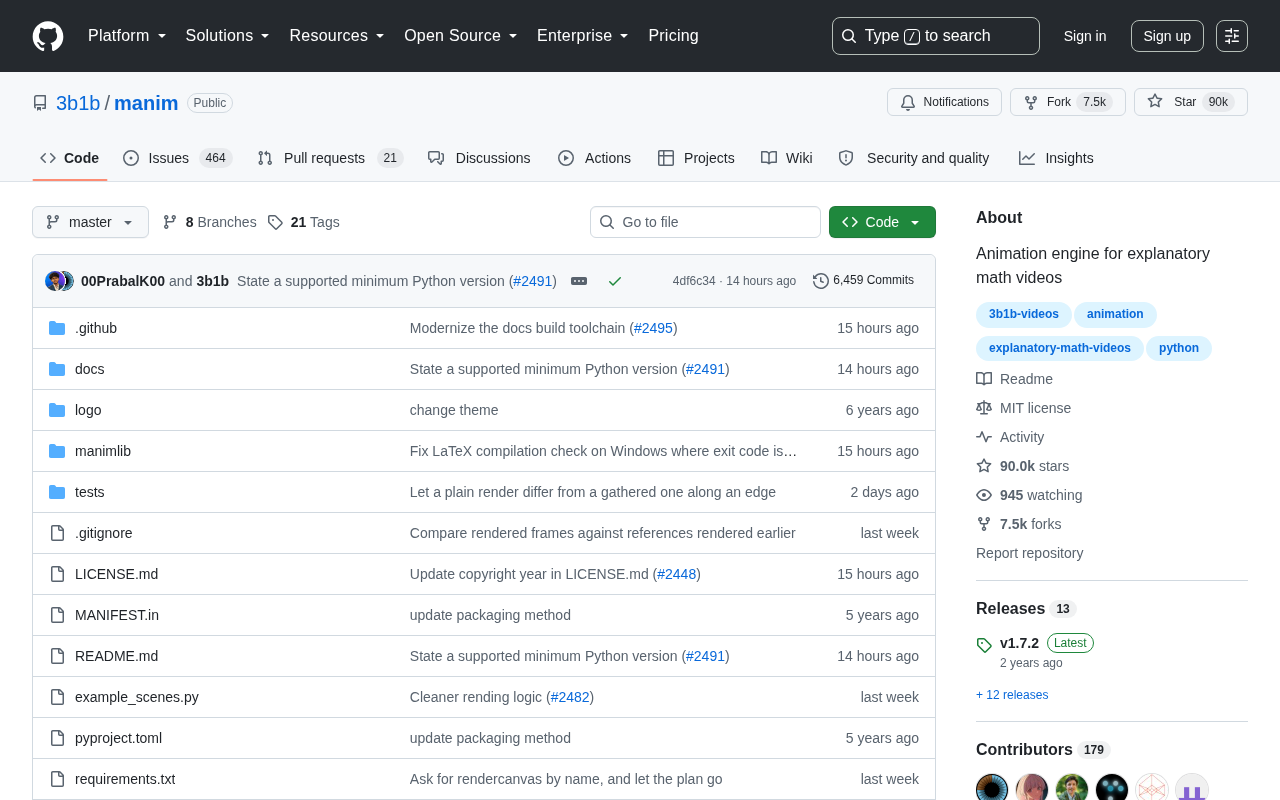
Task: Click the 3b1b-videos topic tag
Action: (1024, 315)
